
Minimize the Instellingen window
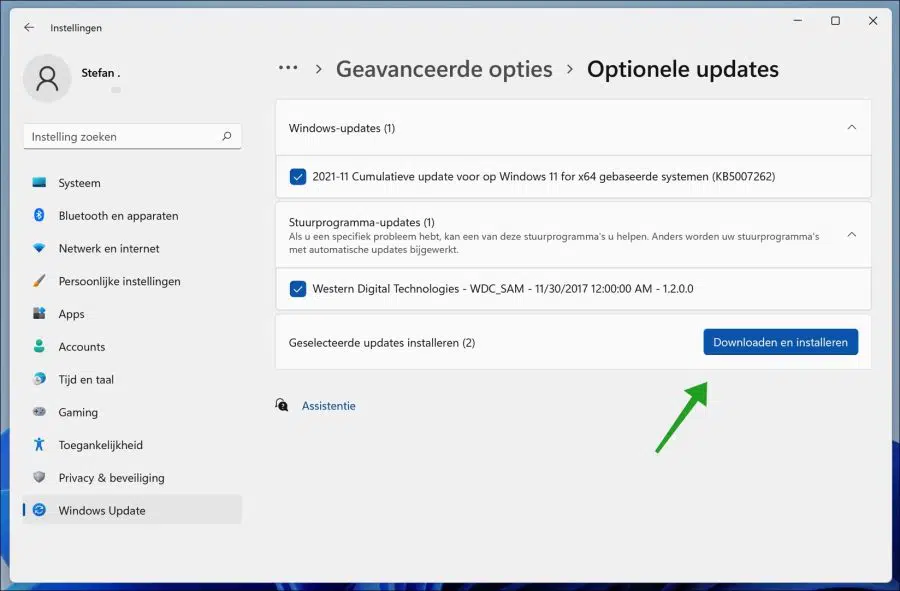pos(798,21)
